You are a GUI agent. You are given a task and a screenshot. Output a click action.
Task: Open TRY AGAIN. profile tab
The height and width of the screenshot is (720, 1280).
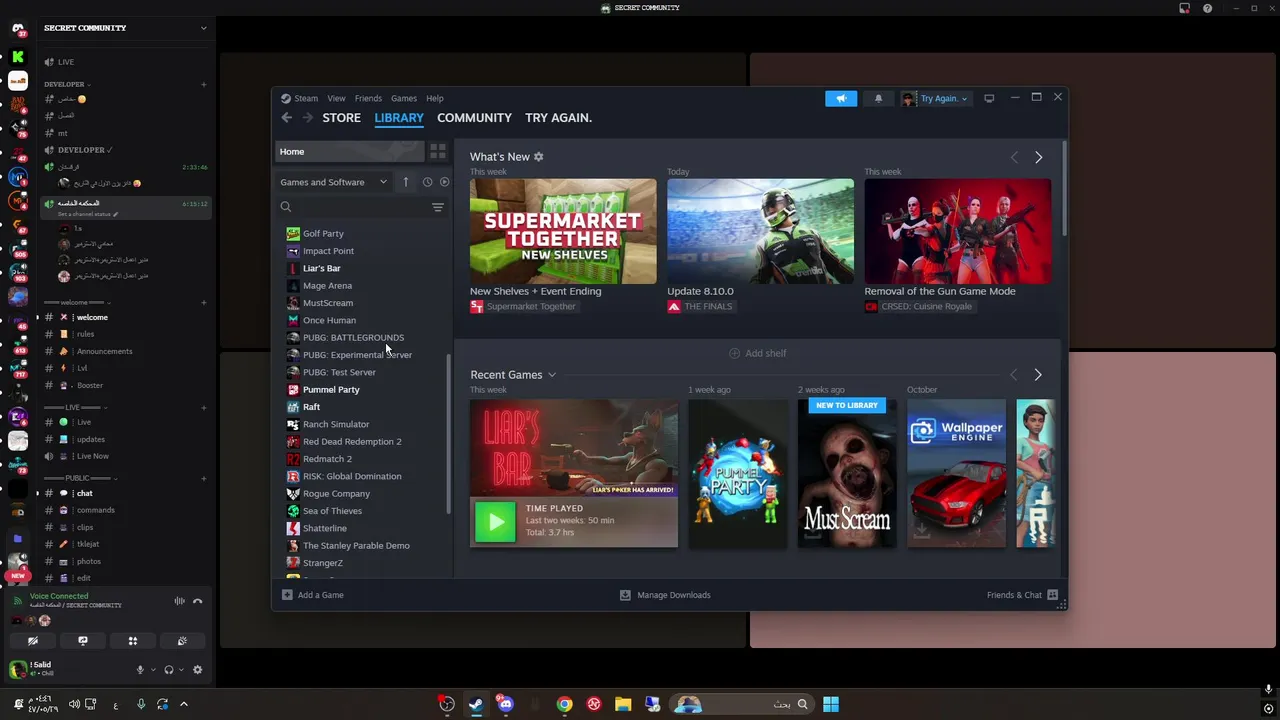pyautogui.click(x=558, y=118)
